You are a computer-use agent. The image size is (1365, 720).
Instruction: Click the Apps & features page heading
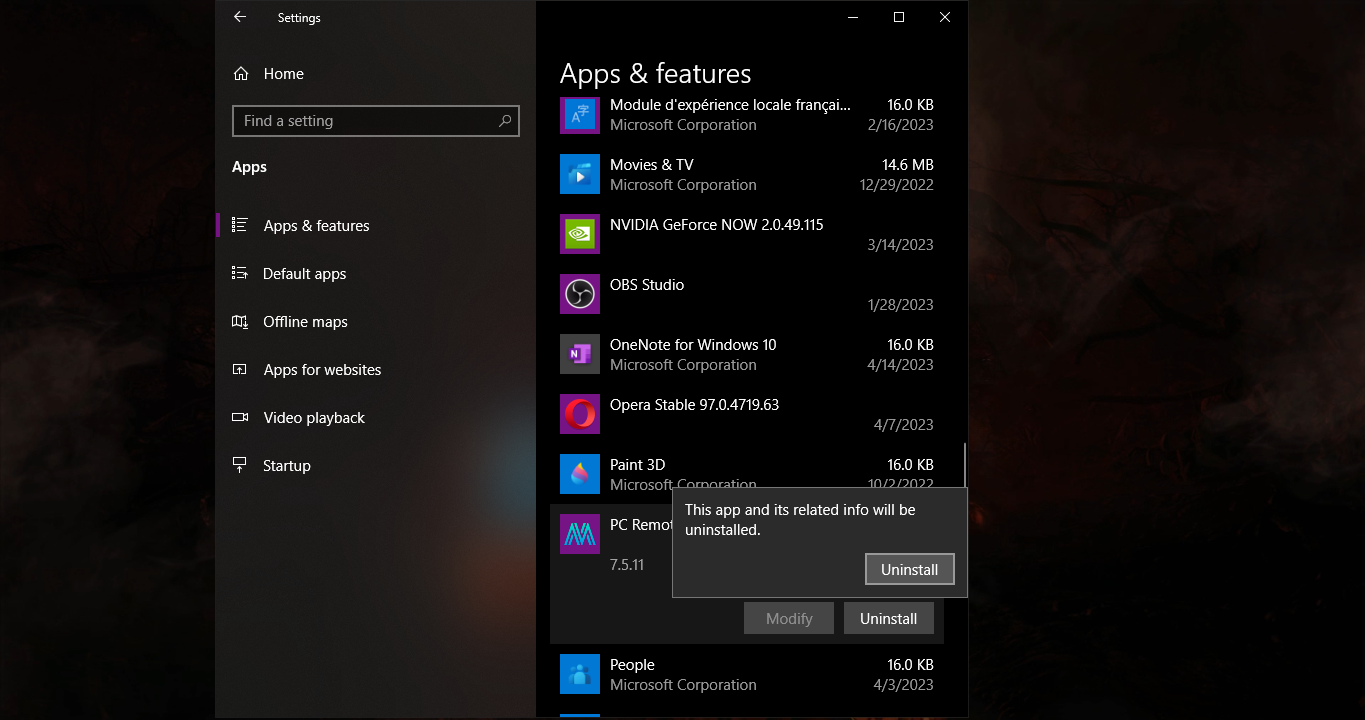coord(655,74)
